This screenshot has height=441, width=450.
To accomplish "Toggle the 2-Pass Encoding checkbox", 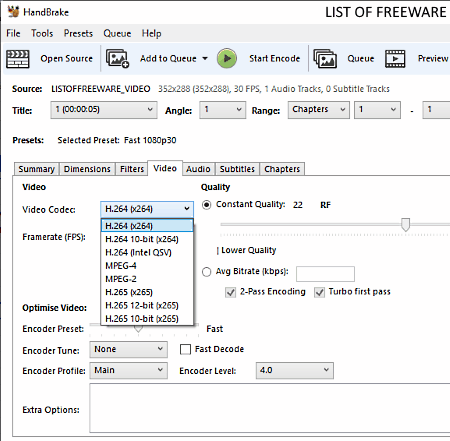I will 230,292.
